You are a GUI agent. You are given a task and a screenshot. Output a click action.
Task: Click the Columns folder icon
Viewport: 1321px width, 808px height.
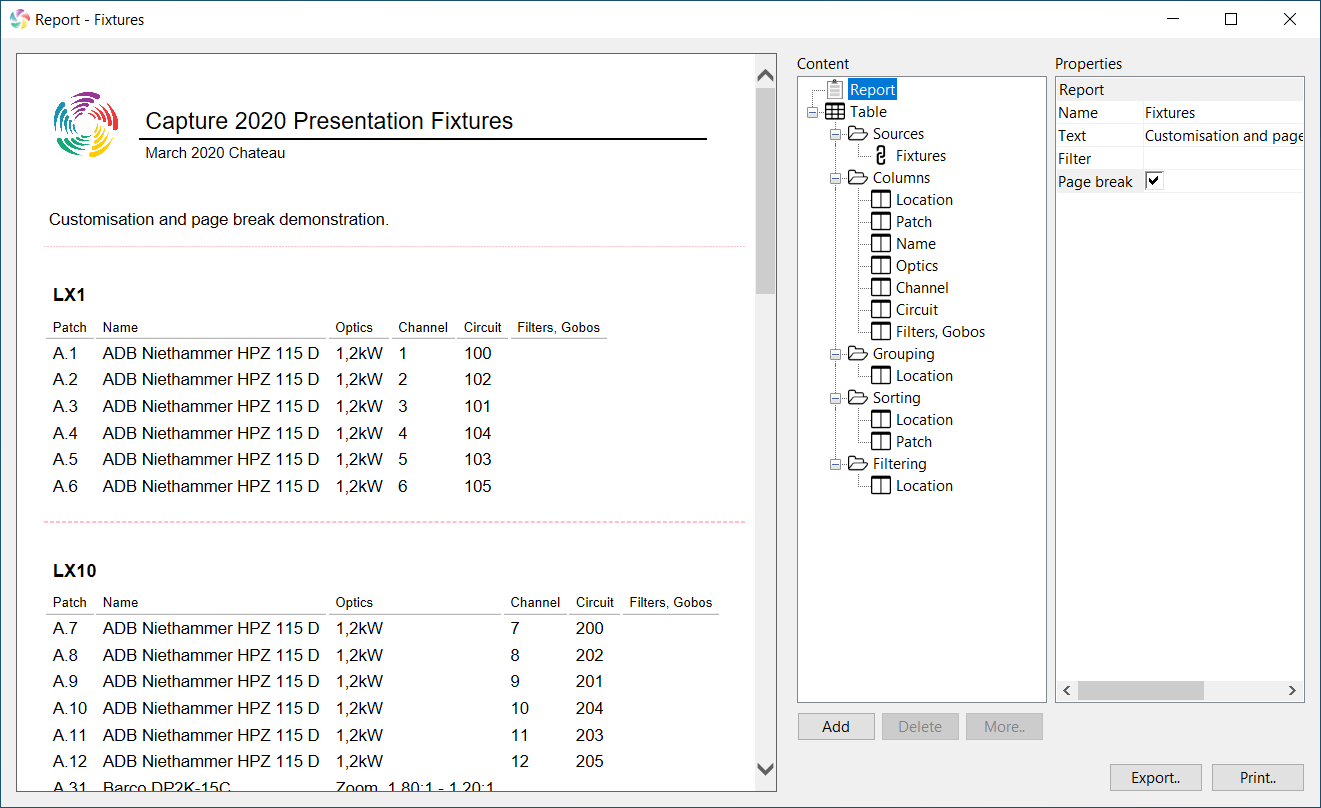[x=858, y=178]
